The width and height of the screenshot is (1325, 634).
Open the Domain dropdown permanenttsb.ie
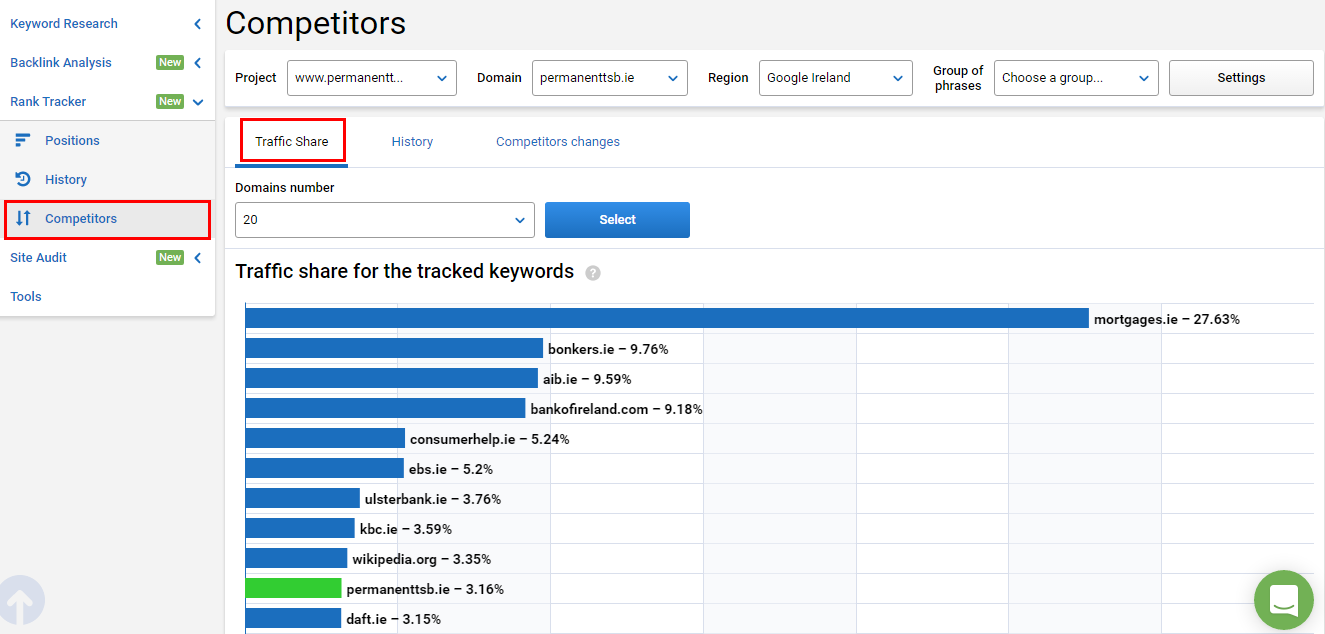610,78
